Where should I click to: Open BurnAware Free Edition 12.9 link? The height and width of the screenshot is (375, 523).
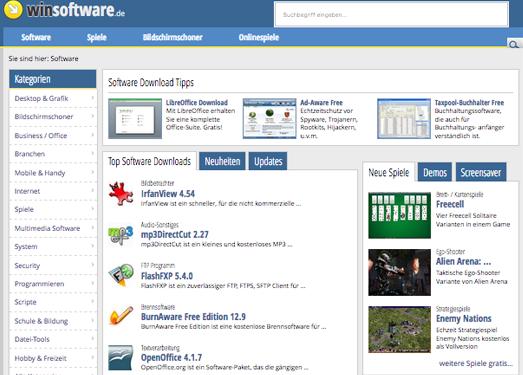tap(193, 317)
